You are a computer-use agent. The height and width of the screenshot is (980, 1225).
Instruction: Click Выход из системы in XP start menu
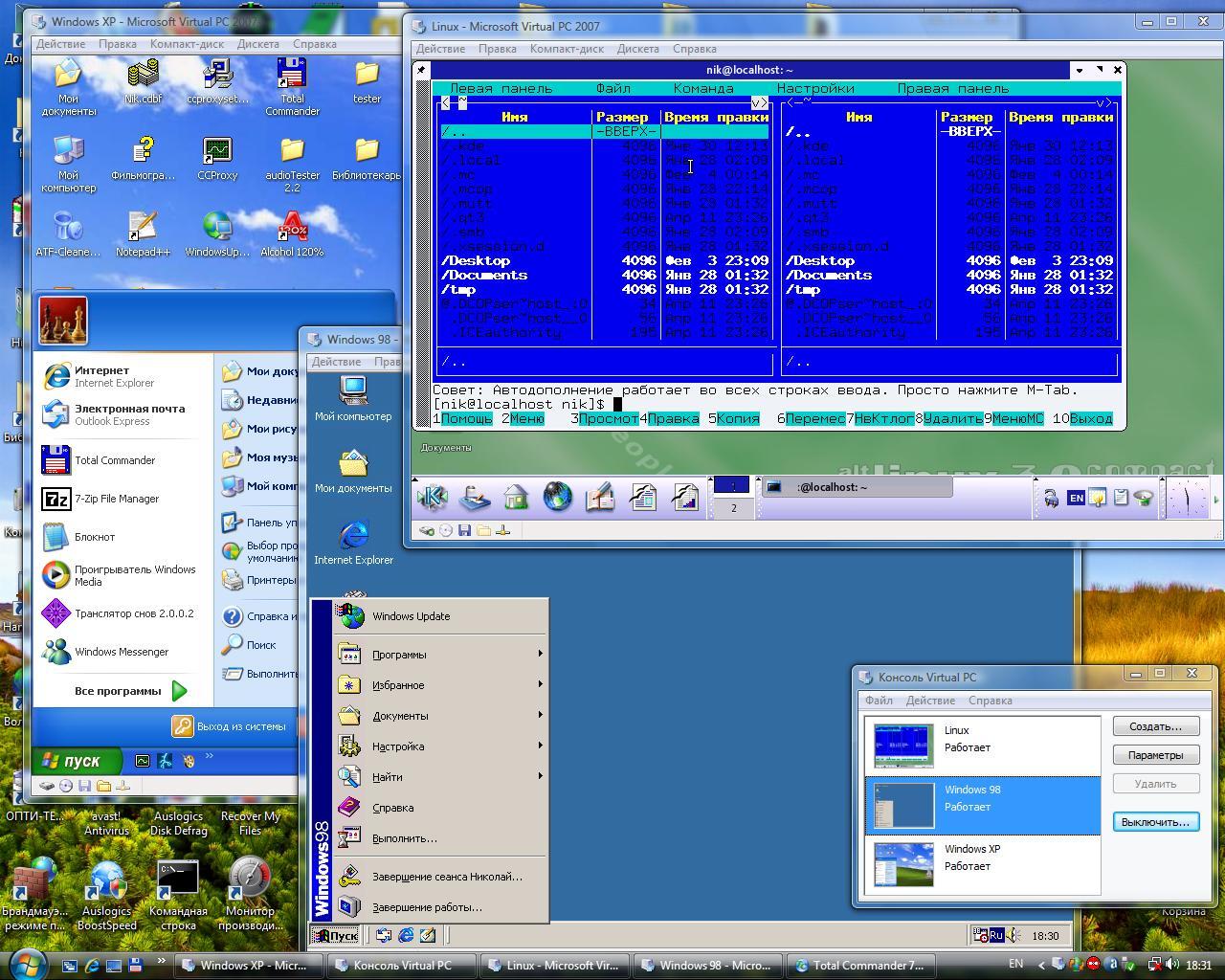(230, 726)
